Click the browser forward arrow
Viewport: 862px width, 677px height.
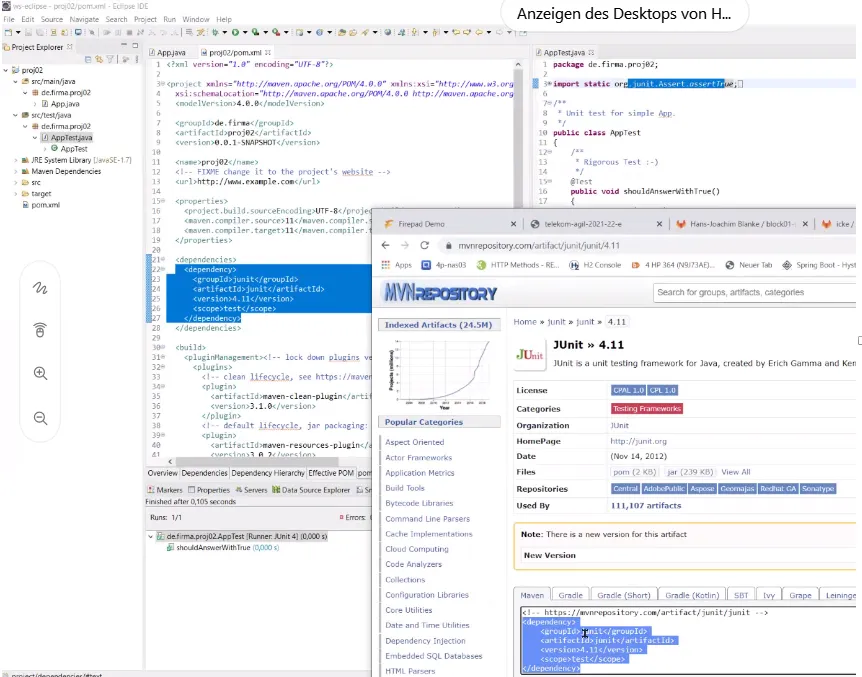point(405,245)
